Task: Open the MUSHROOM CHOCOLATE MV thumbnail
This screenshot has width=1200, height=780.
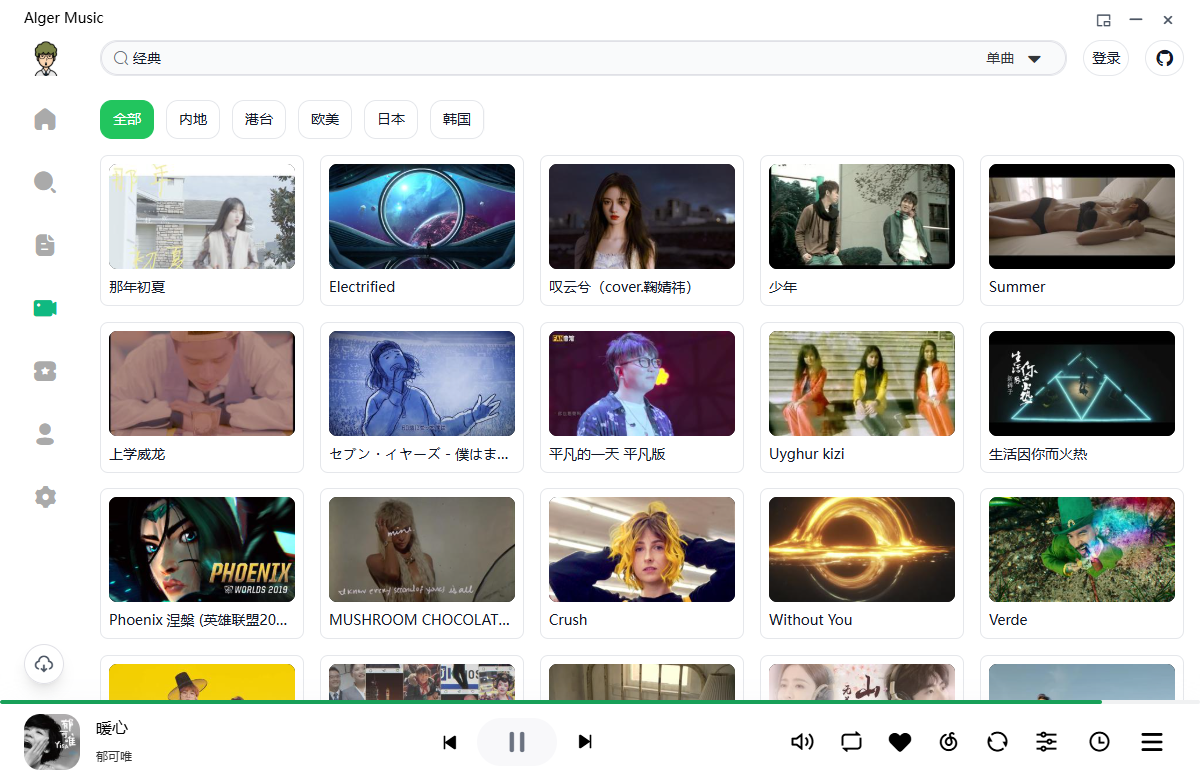Action: 422,549
